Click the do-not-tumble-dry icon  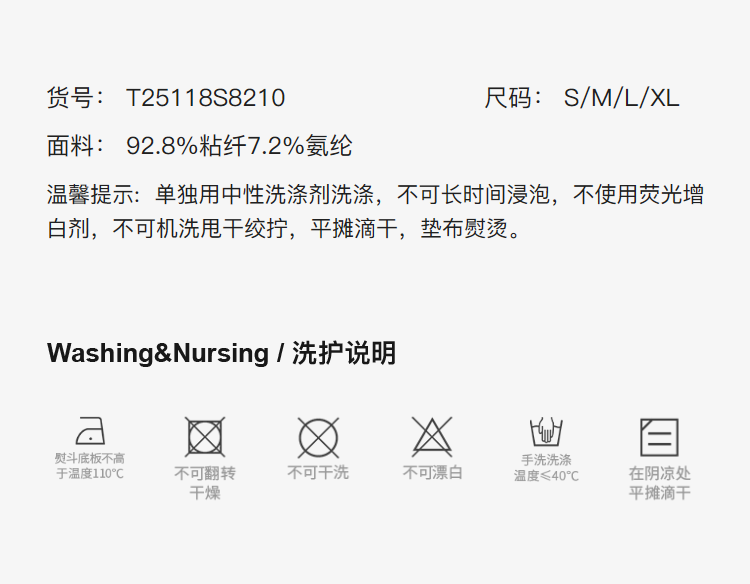[205, 437]
